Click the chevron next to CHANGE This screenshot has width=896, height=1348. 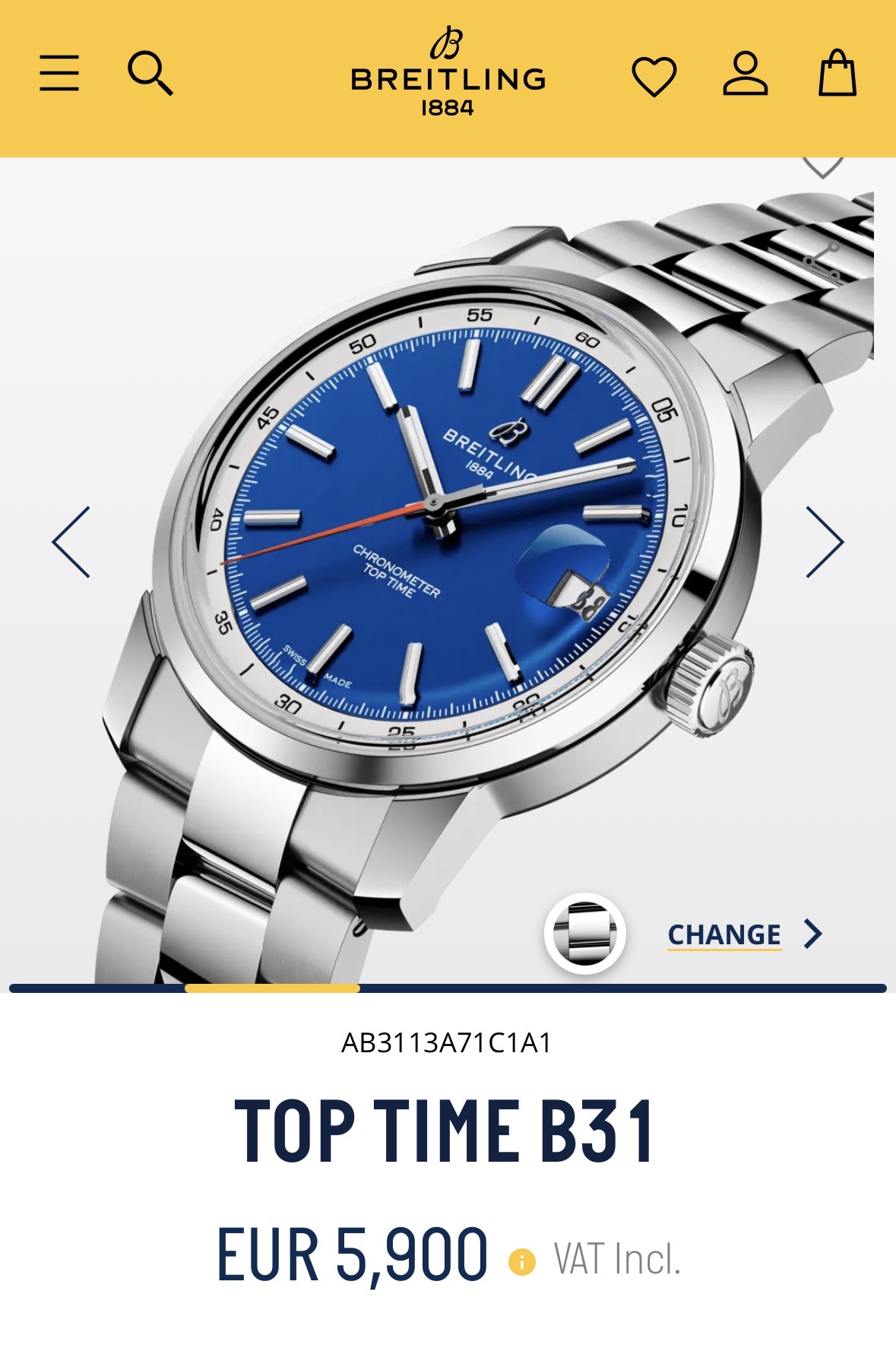(813, 934)
